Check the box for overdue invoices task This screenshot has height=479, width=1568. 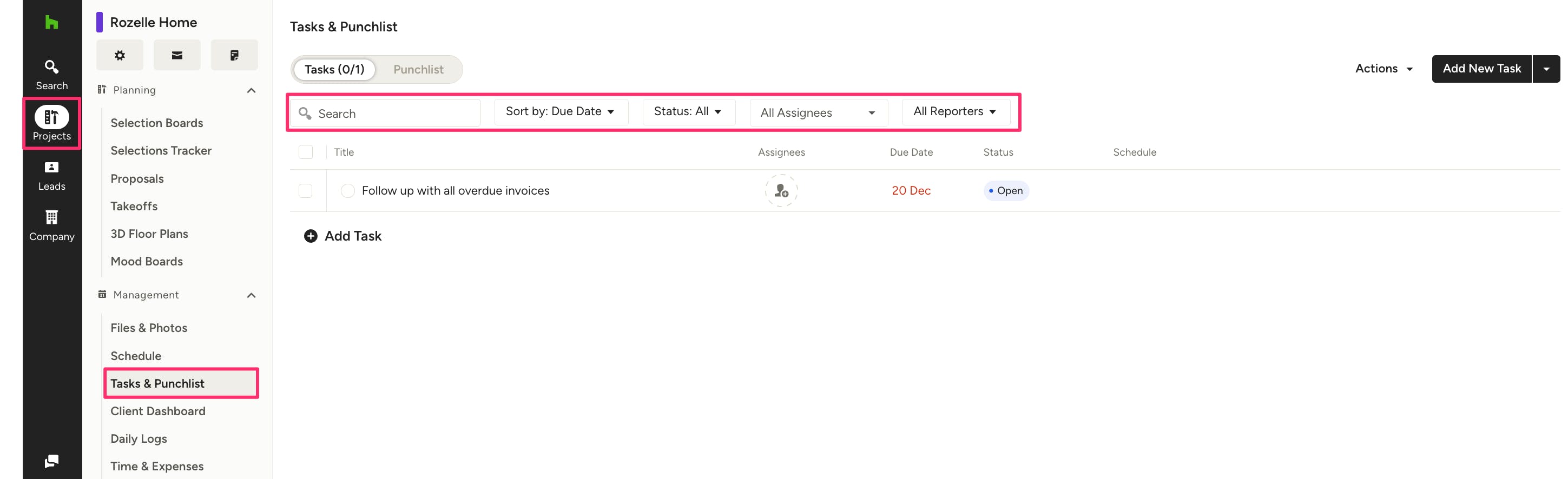coord(306,191)
